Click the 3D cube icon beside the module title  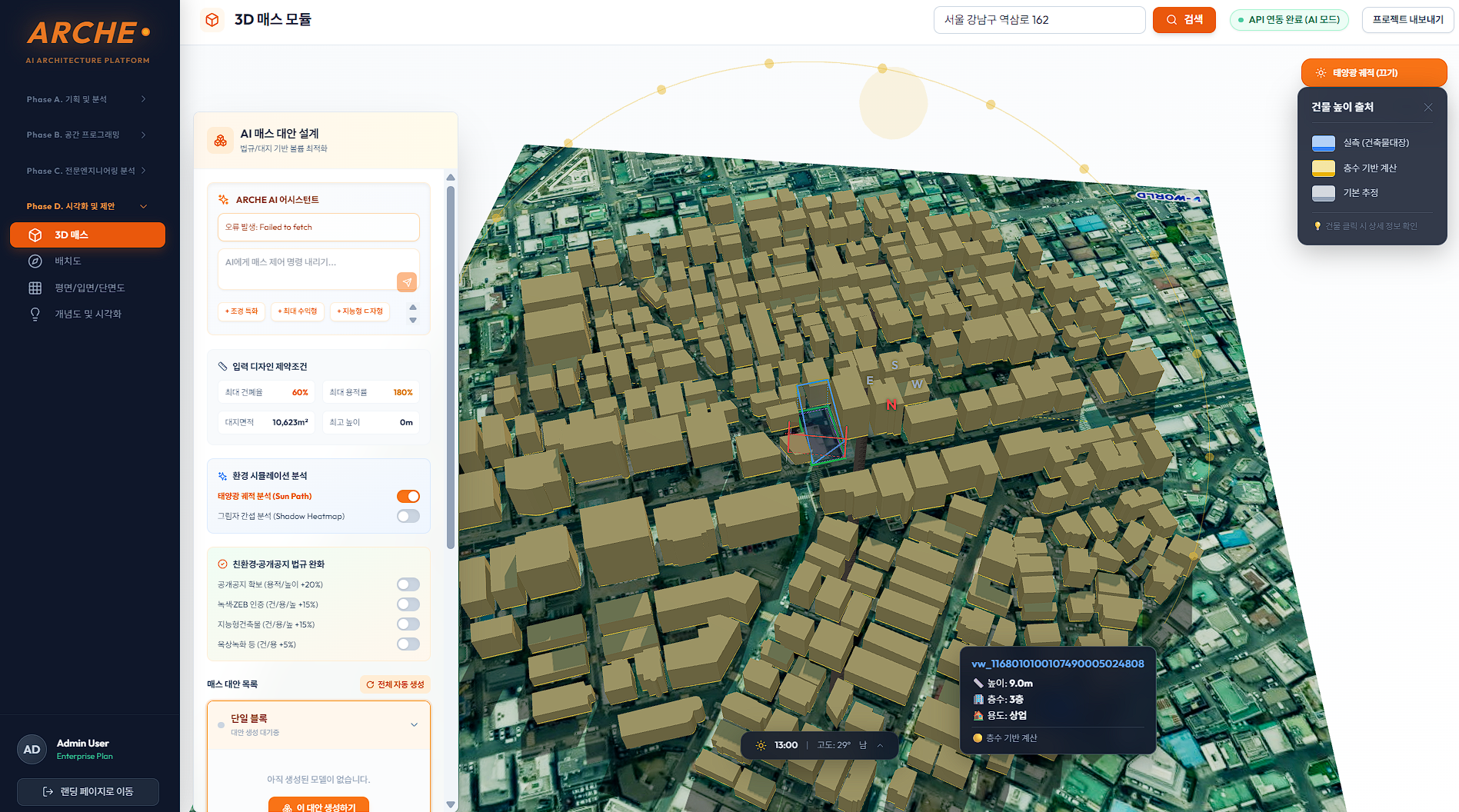[212, 20]
